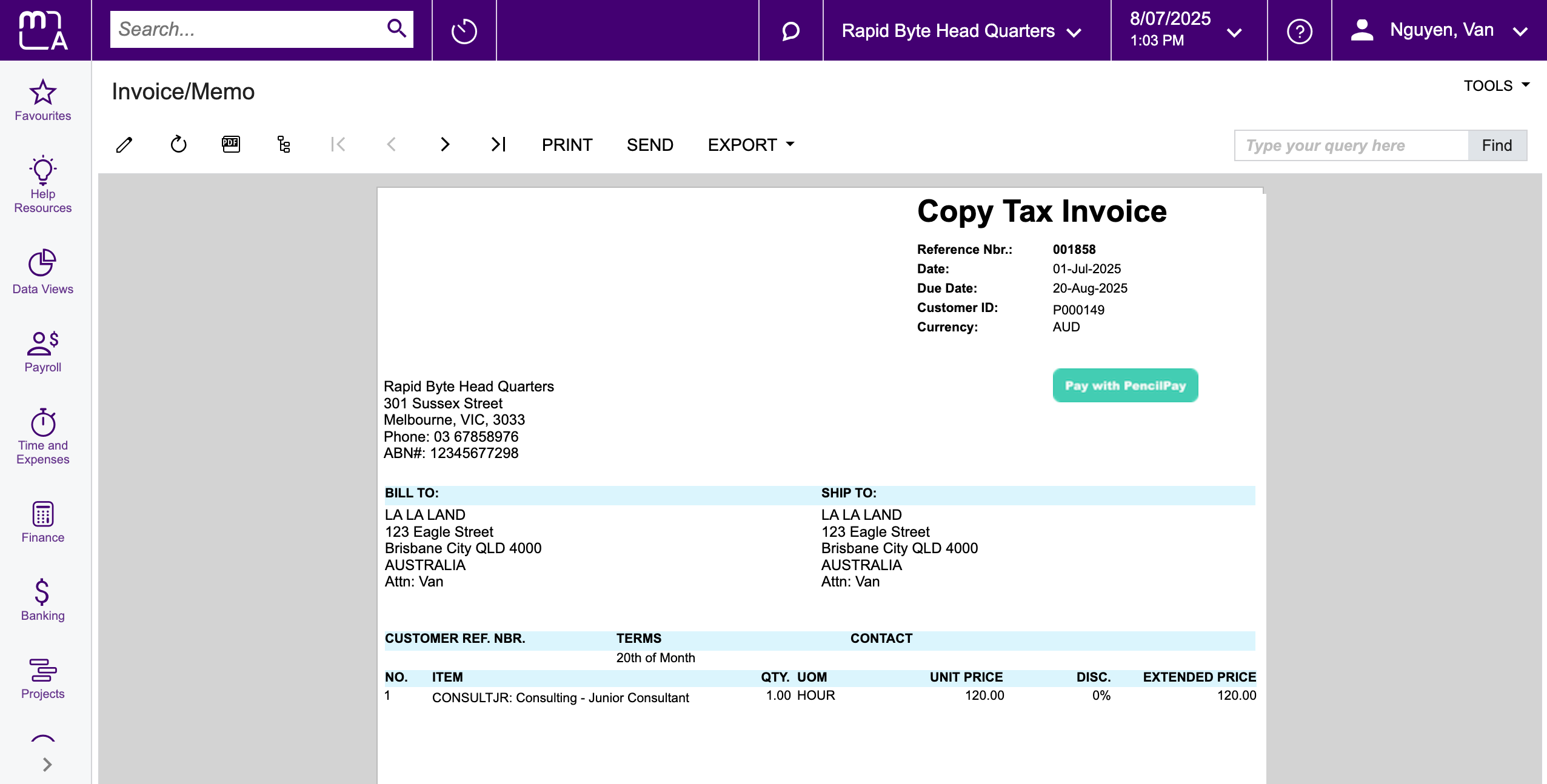Go to last page icon

coord(498,144)
